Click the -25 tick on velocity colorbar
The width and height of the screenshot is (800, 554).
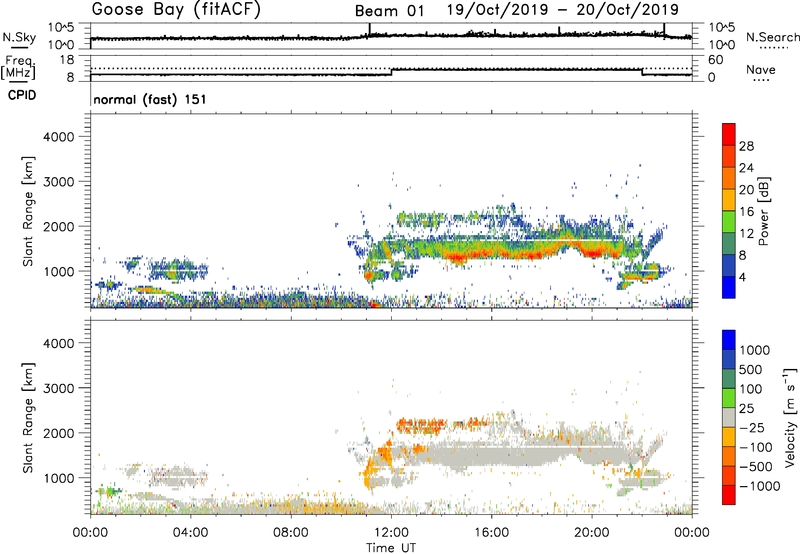pos(752,427)
